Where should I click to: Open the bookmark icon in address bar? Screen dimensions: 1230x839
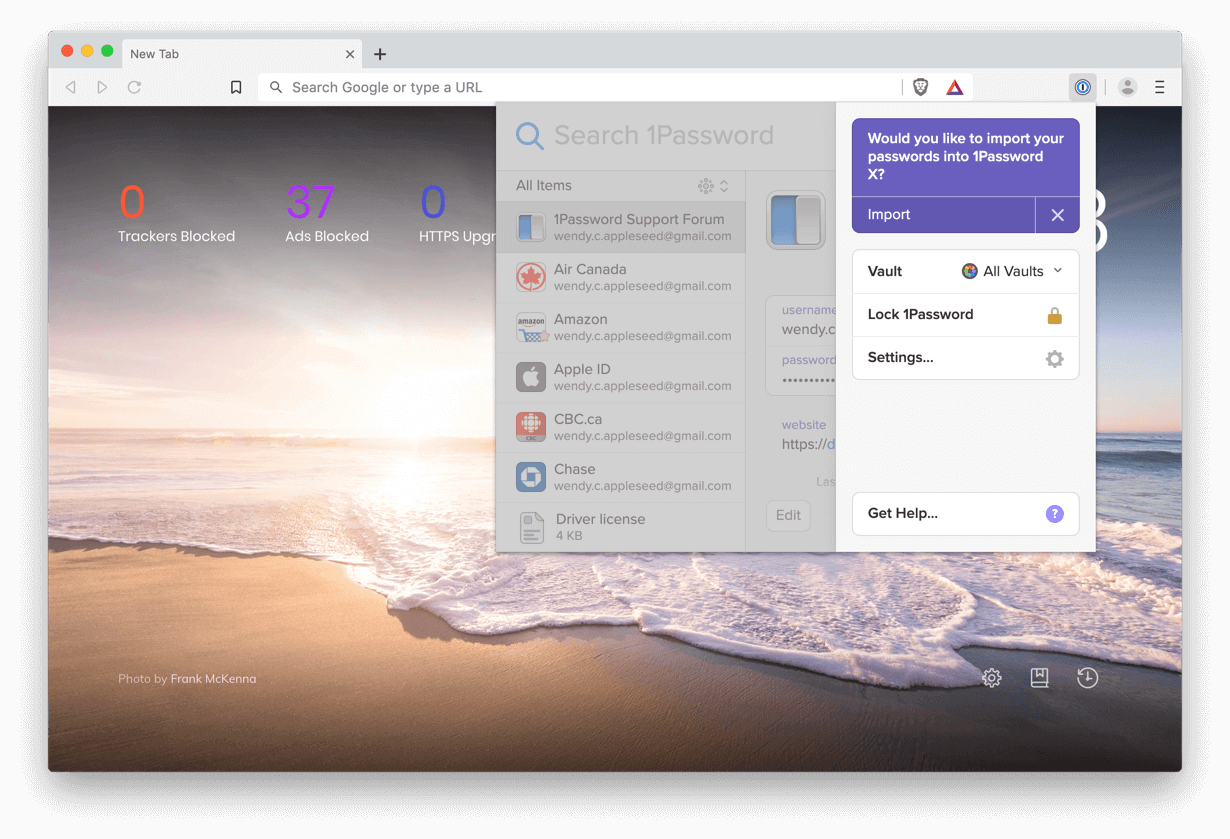point(236,87)
